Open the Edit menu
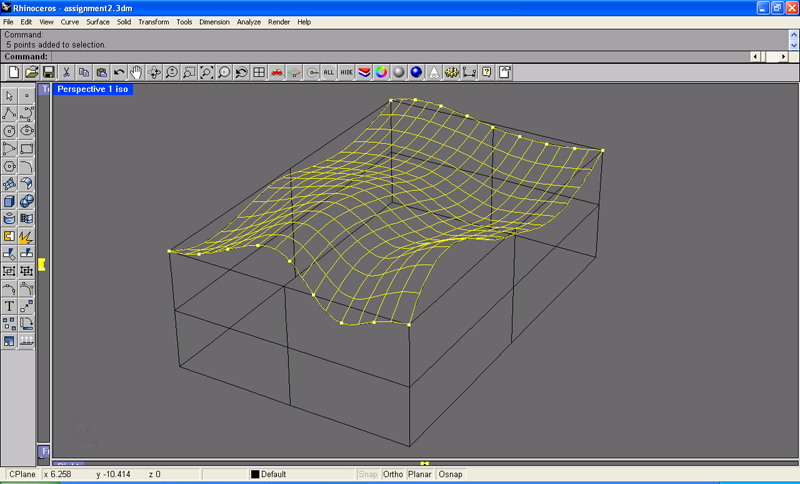The image size is (800, 484). pos(26,22)
